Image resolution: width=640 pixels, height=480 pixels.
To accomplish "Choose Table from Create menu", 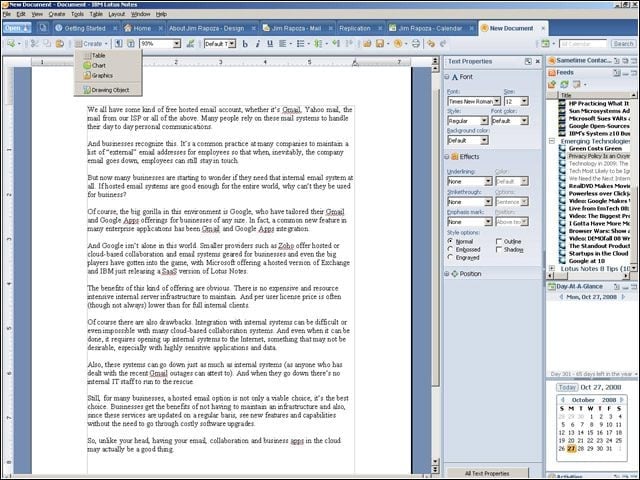I will pos(108,55).
